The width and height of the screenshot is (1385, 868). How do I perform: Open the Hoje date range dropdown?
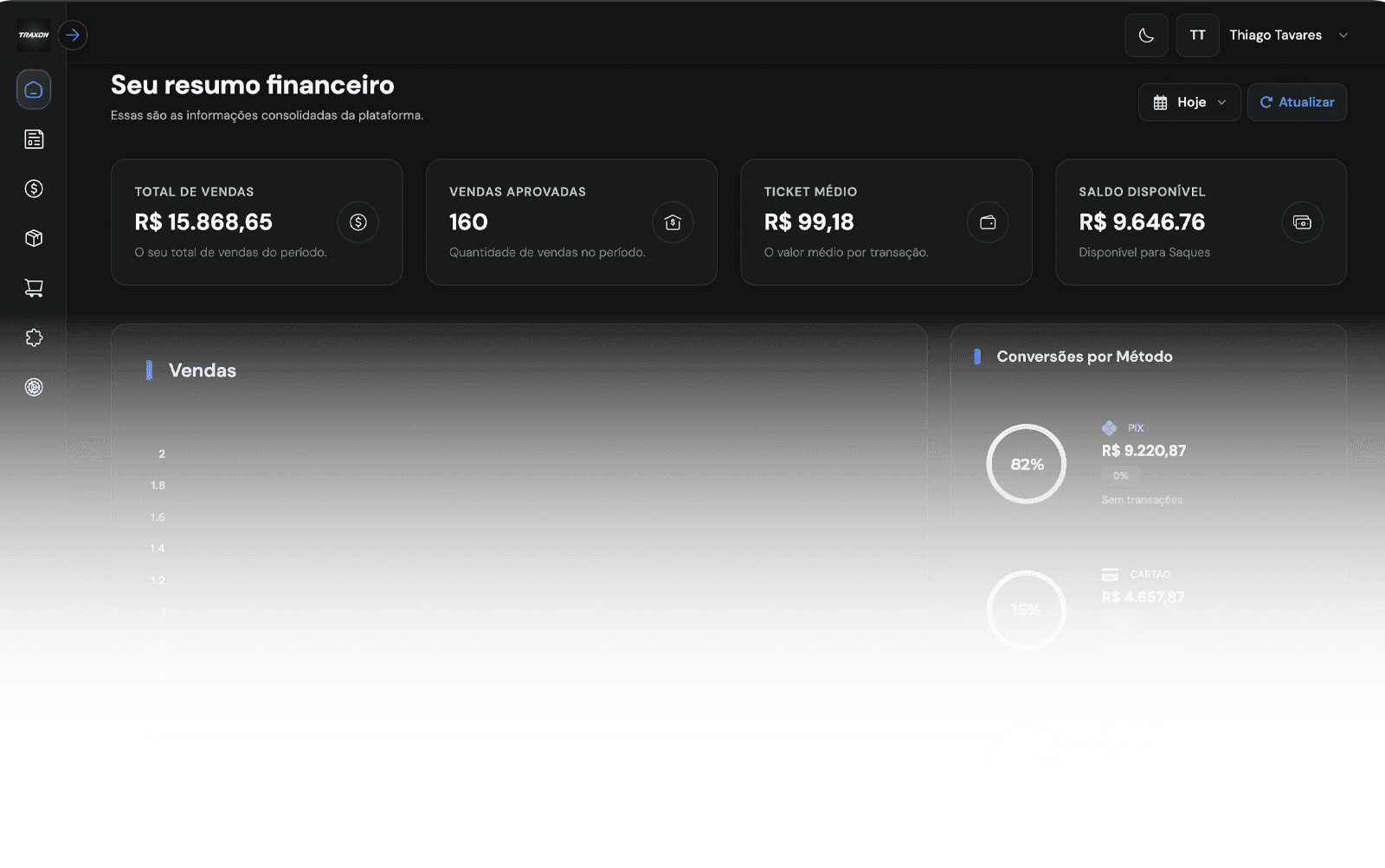1189,102
